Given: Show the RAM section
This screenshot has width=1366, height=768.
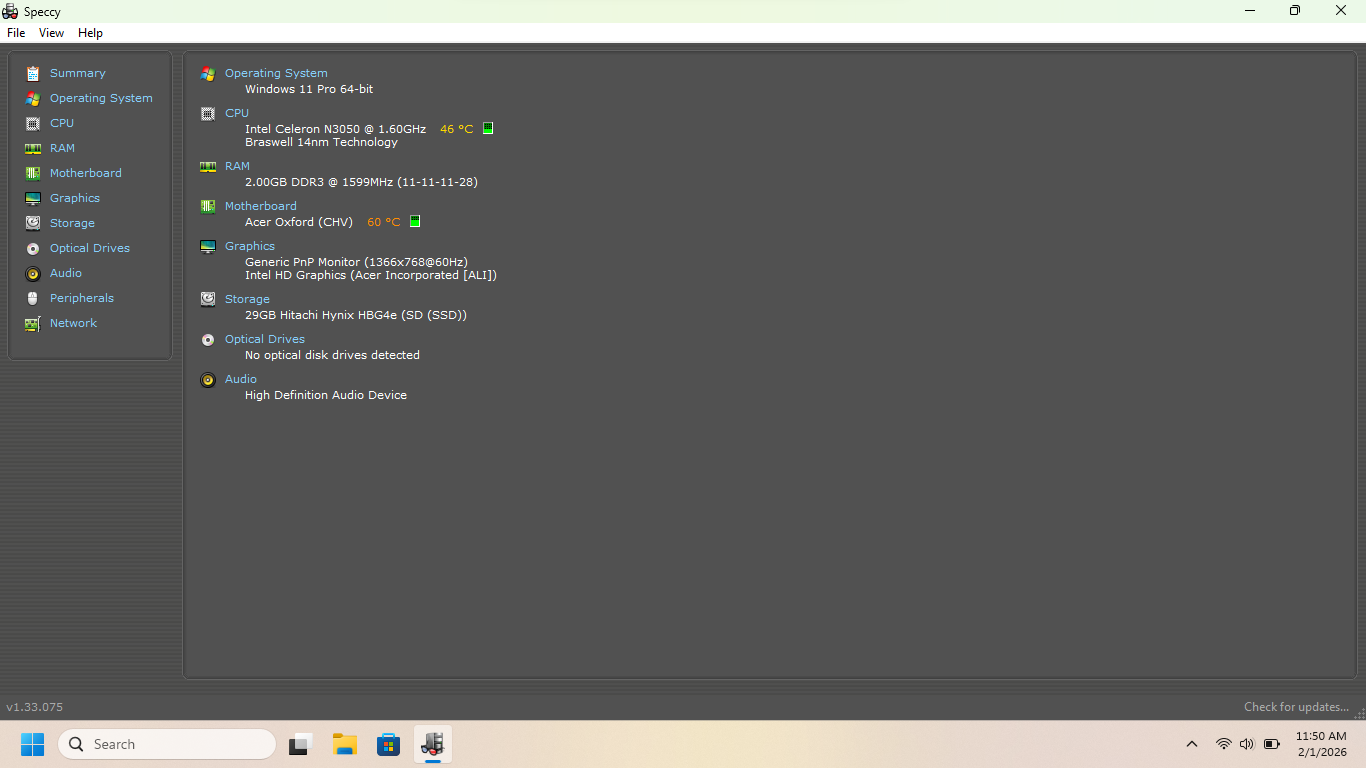Looking at the screenshot, I should pos(62,148).
